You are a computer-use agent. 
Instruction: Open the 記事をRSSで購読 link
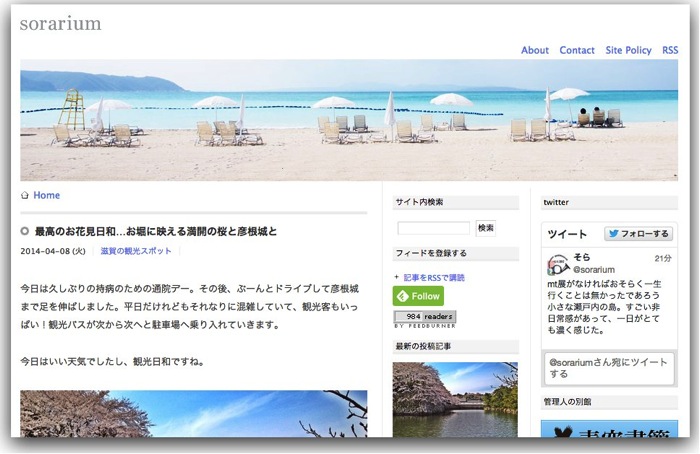[434, 278]
